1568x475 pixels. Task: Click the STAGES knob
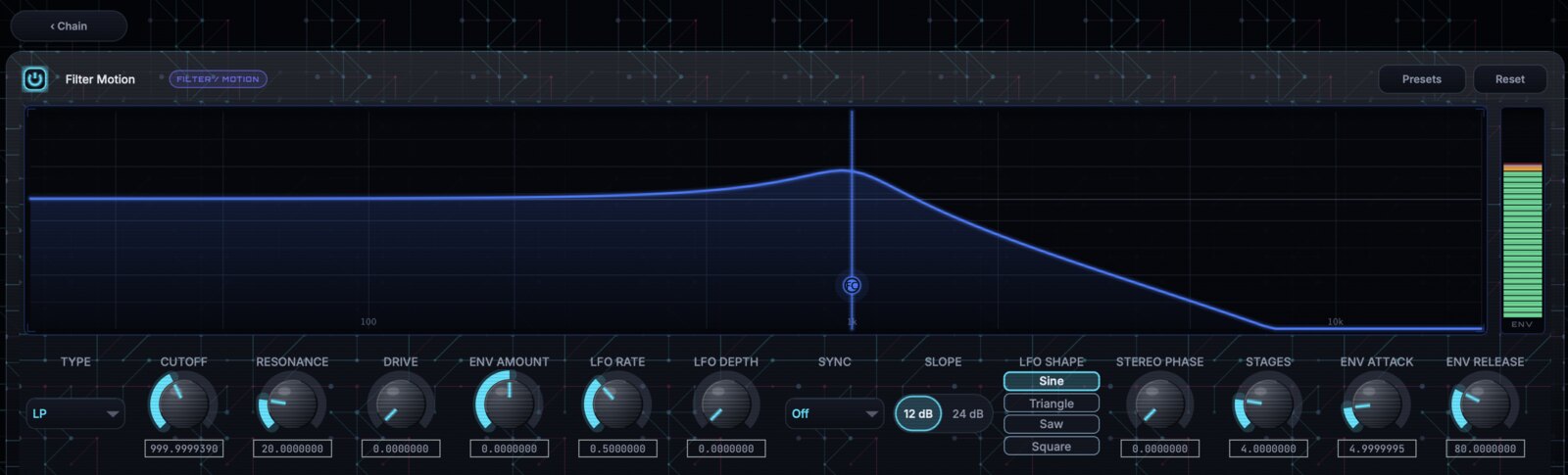pos(1268,404)
